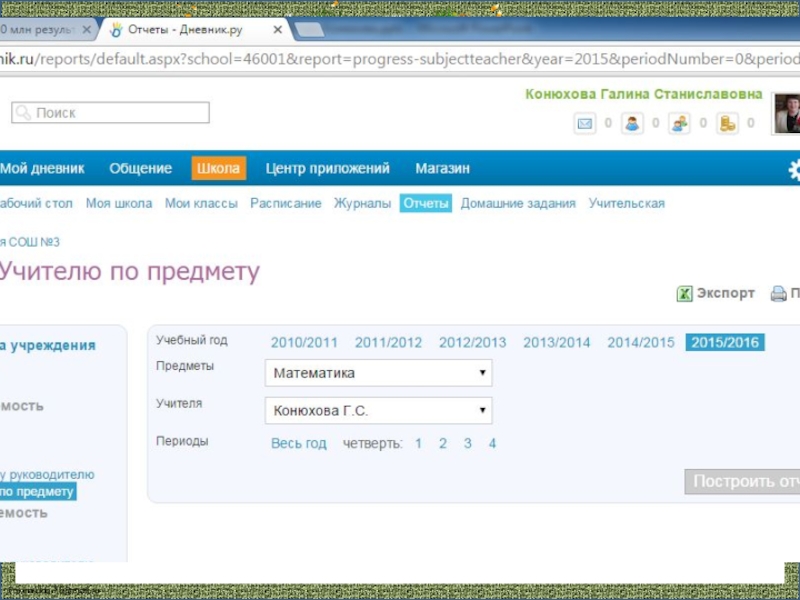Open the user profile photo
Image resolution: width=800 pixels, height=600 pixels.
click(x=786, y=112)
